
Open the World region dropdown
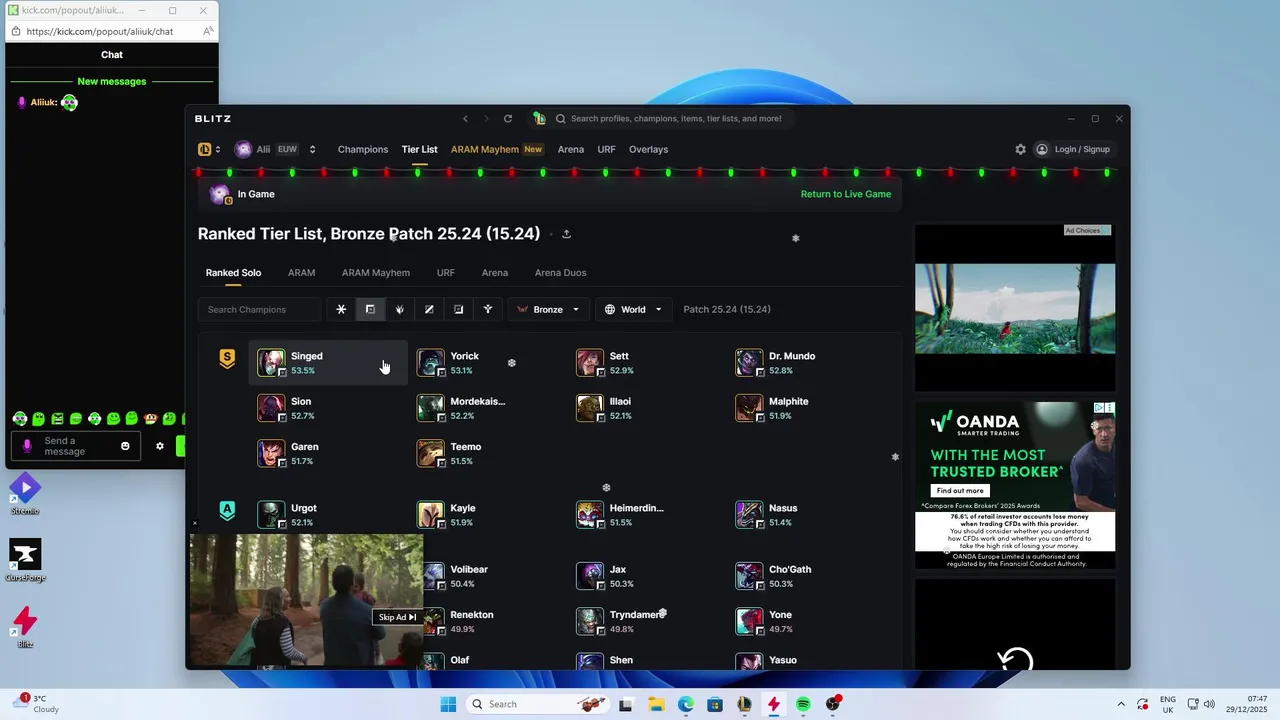pos(634,309)
